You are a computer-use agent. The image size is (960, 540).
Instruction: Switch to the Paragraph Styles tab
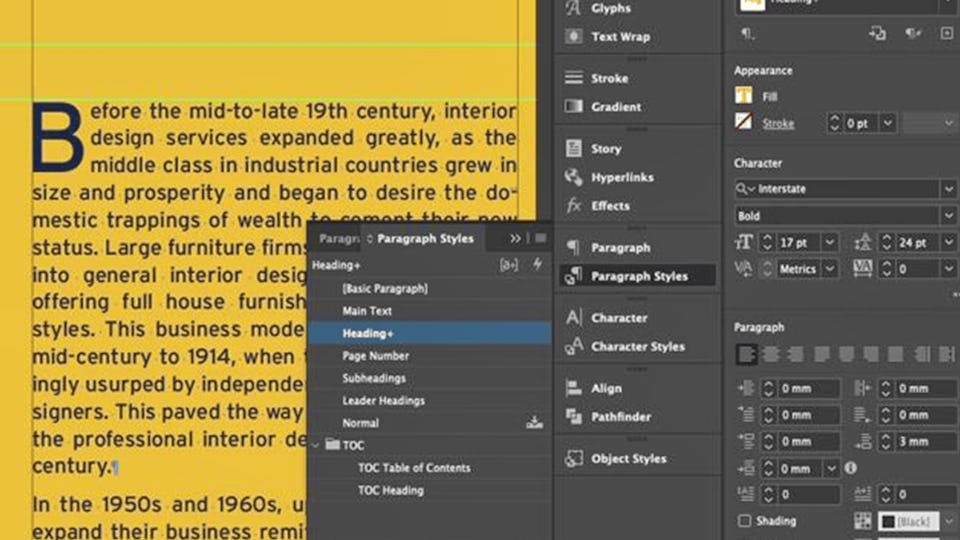coord(425,239)
